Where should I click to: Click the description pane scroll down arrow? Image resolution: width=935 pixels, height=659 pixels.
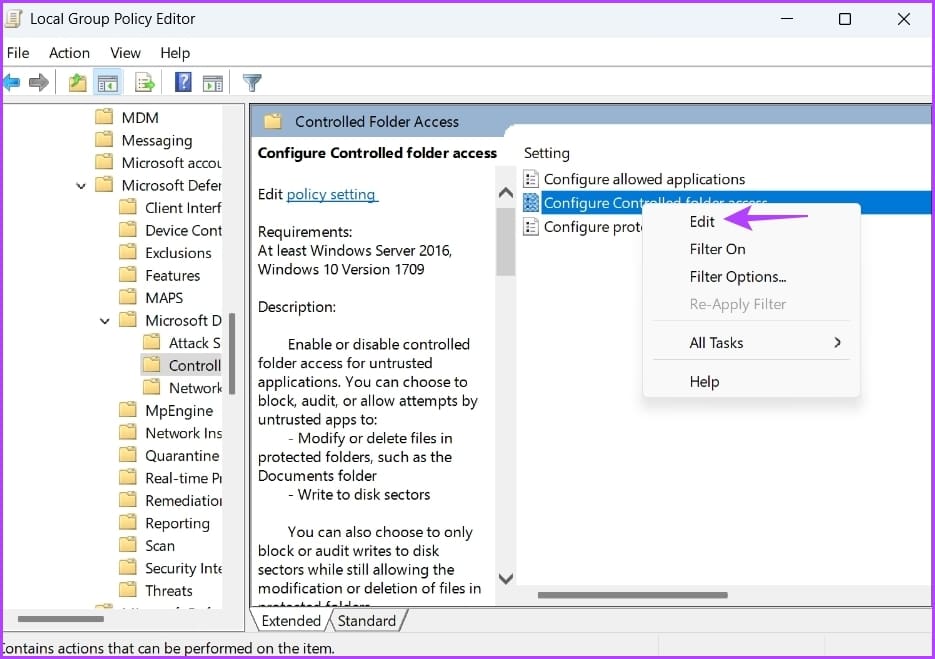click(506, 578)
